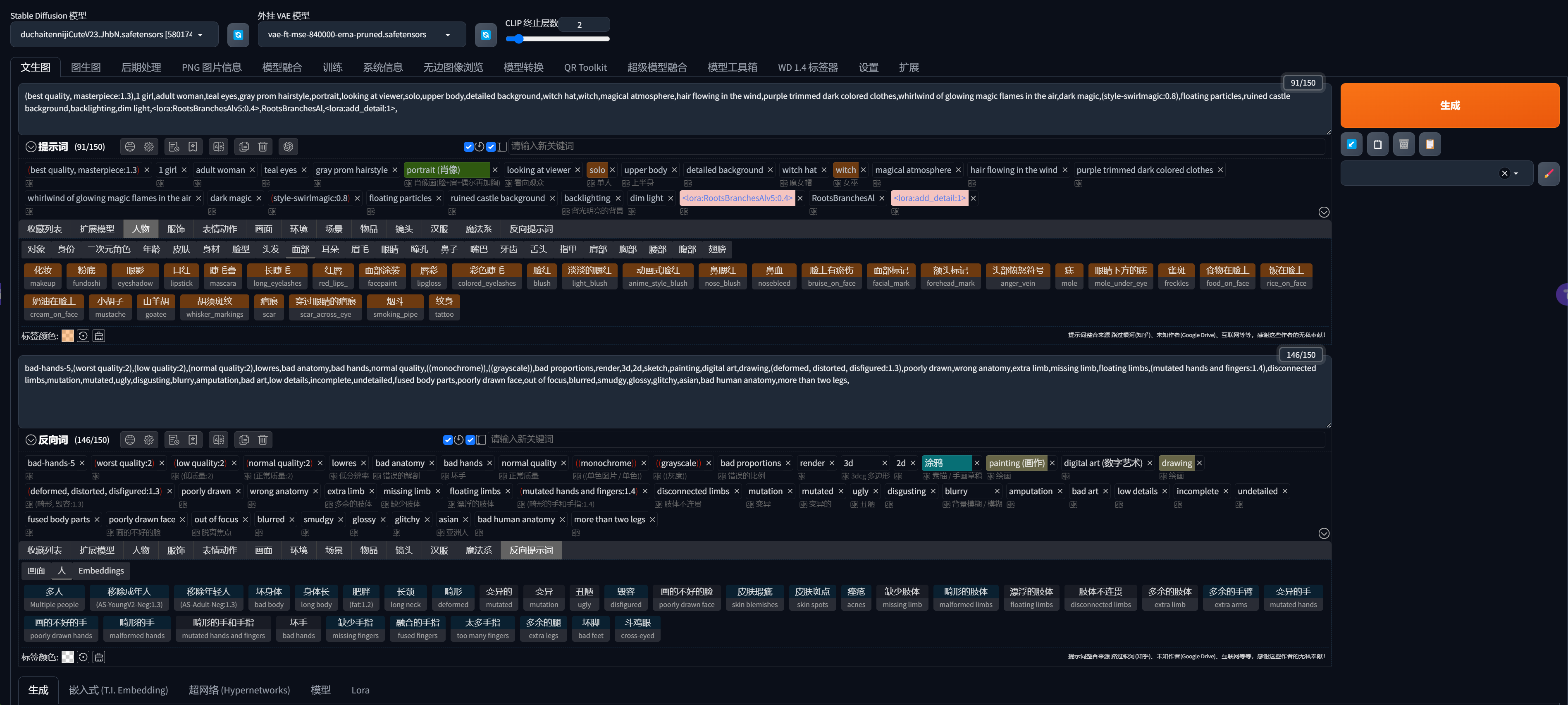1568x705 pixels.
Task: Select 眼睛 subcategory in positive tags
Action: click(389, 249)
